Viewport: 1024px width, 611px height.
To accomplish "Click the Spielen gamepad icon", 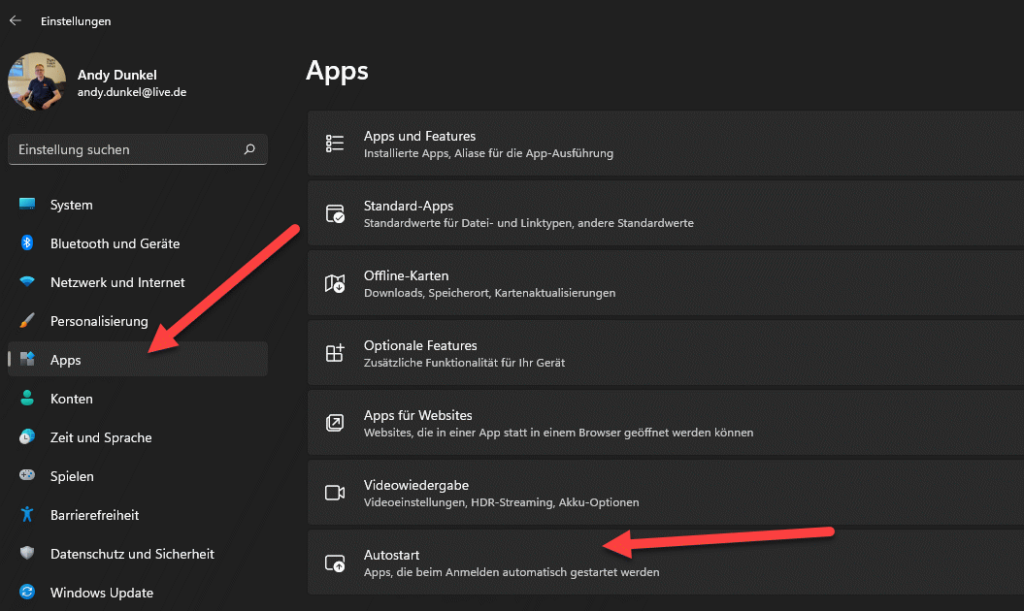I will [27, 476].
